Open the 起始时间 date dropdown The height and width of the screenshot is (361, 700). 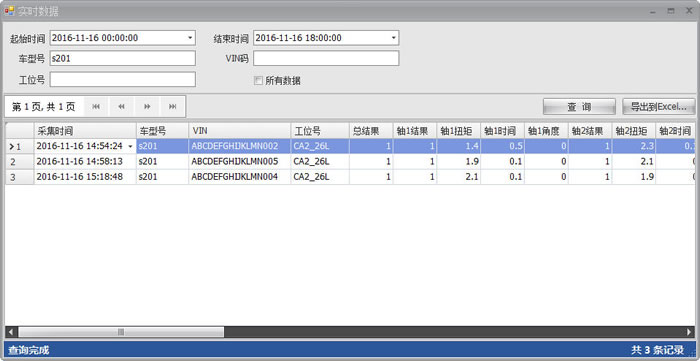pyautogui.click(x=190, y=38)
